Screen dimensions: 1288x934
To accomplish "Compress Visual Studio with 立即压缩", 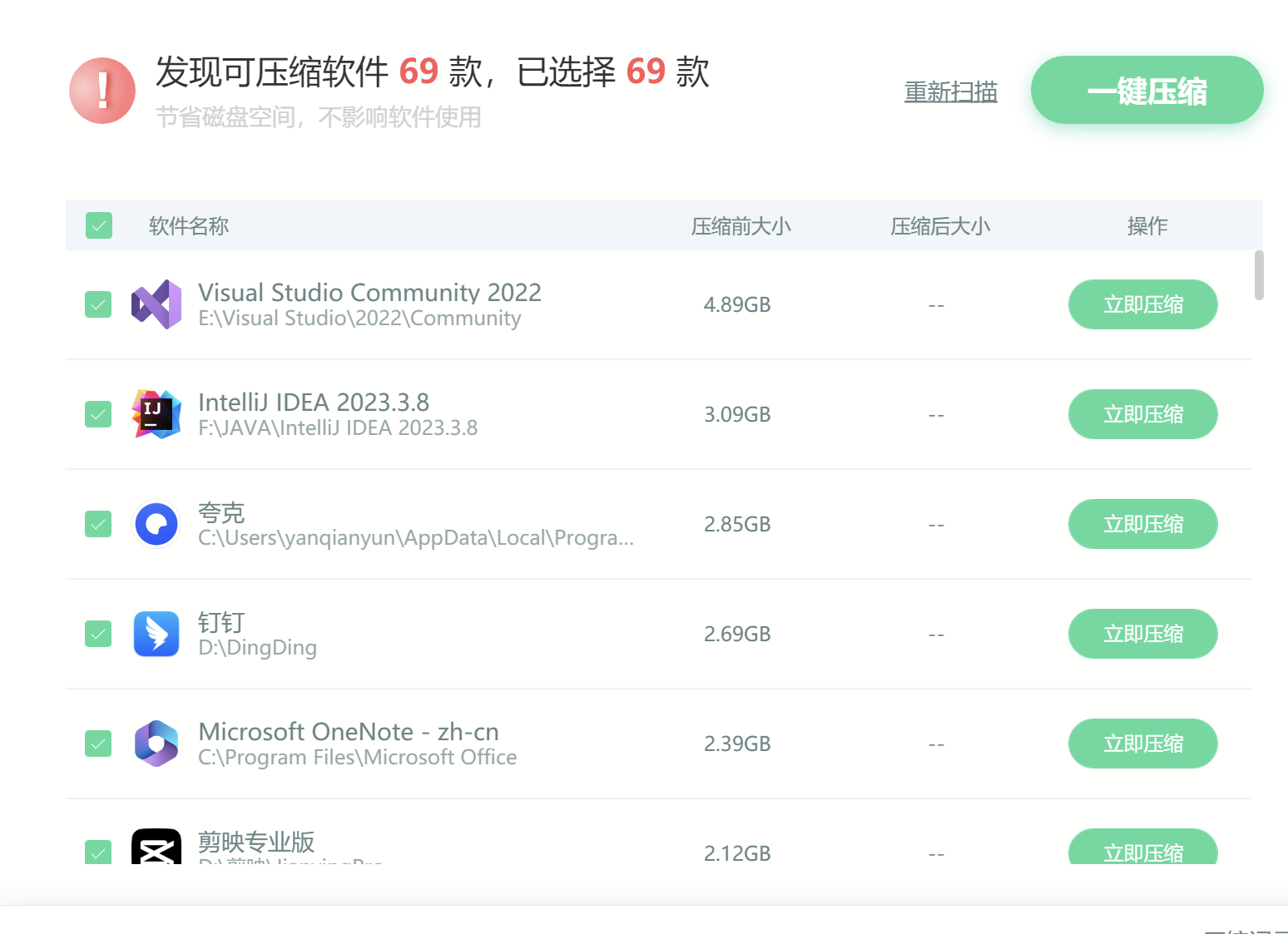I will tap(1142, 304).
